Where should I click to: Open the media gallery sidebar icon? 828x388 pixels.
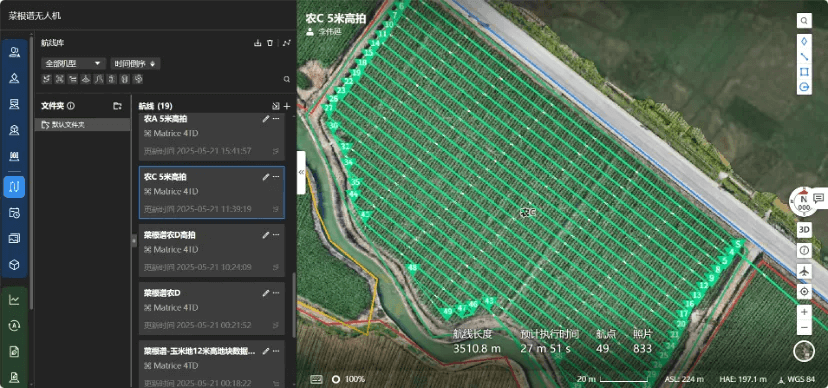pos(14,239)
